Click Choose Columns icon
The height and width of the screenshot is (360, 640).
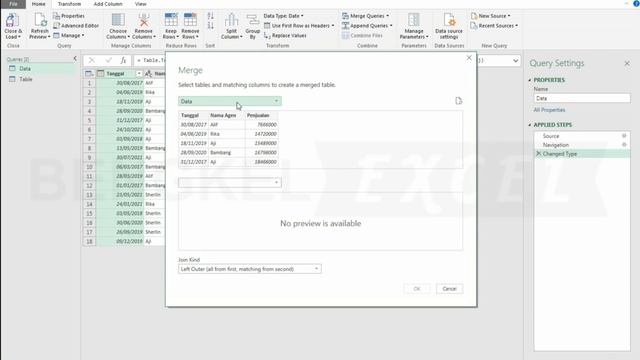(118, 20)
